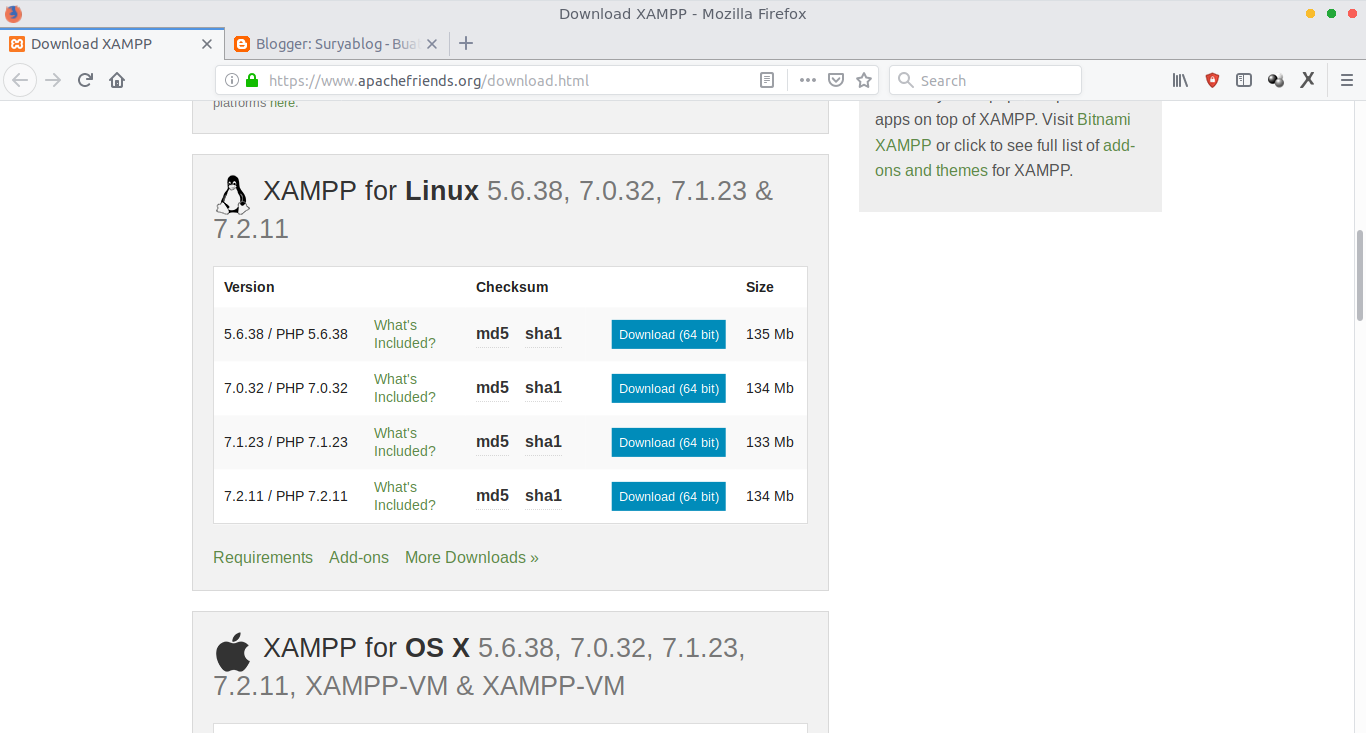The width and height of the screenshot is (1366, 733).
Task: Close the Blogger Suryablog tab
Action: 432,44
